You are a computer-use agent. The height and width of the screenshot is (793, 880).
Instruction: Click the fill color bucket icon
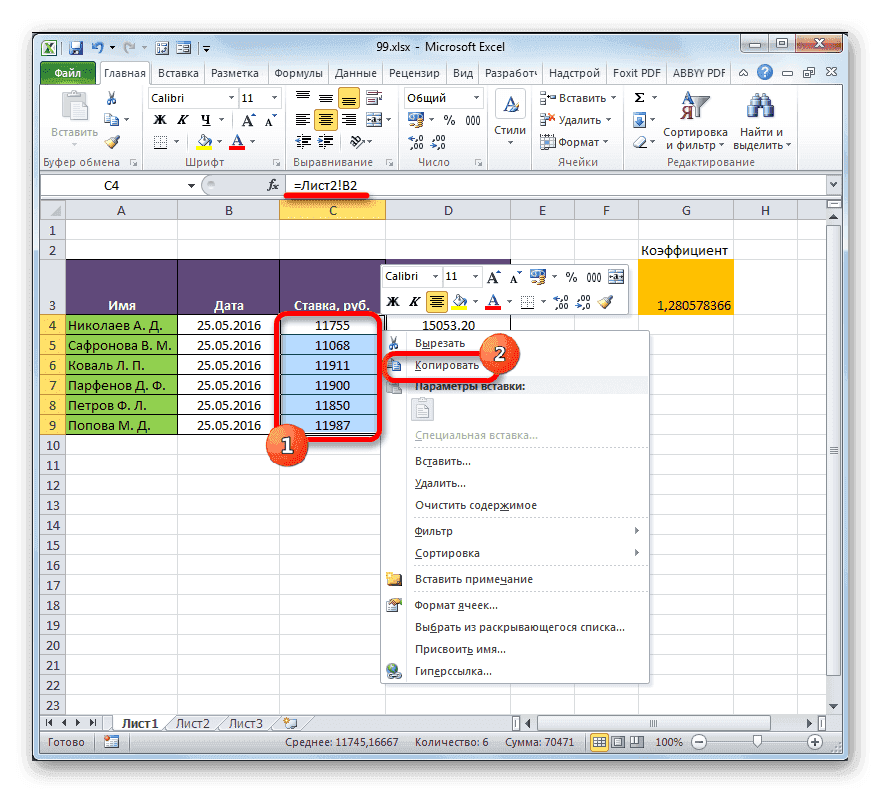point(203,141)
